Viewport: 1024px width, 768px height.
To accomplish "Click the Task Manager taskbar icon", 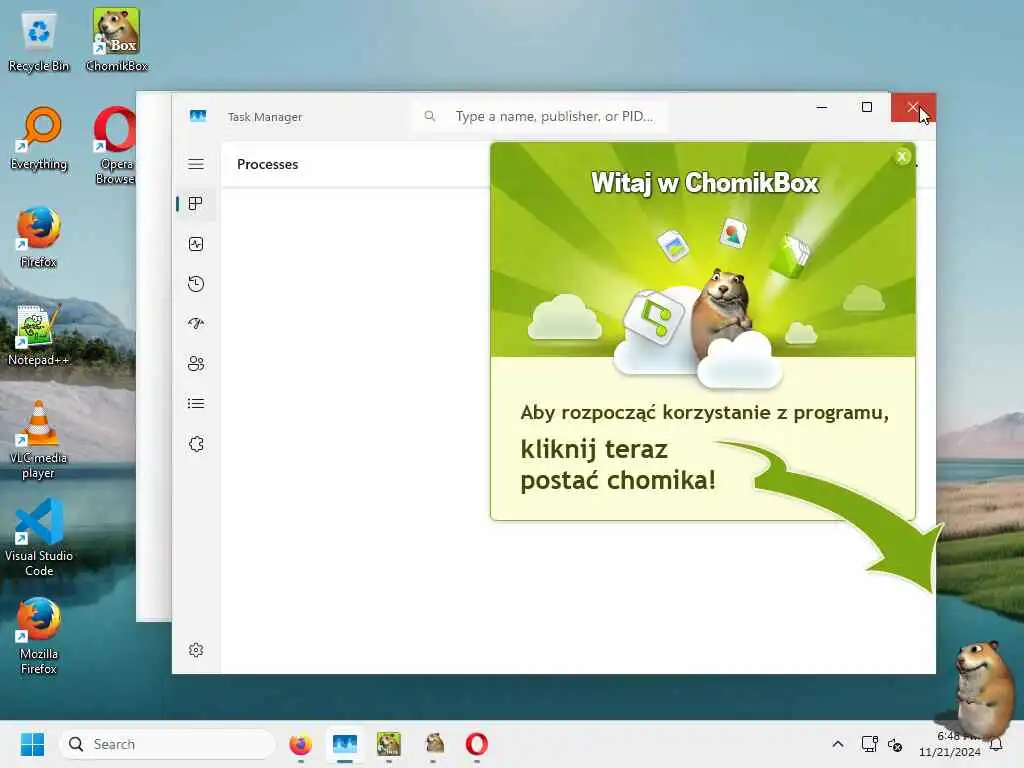I will coord(345,744).
